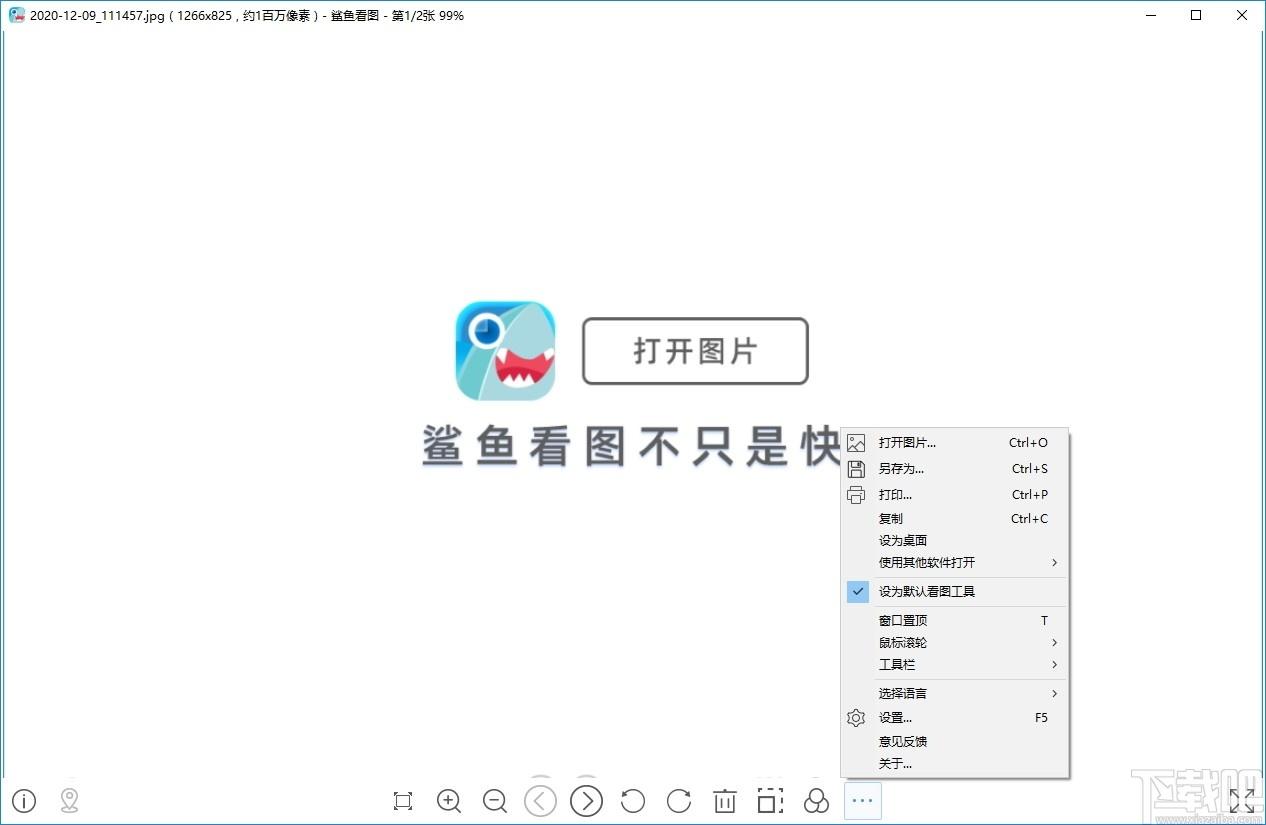This screenshot has width=1266, height=825.
Task: Open 关于... about entry
Action: (955, 764)
